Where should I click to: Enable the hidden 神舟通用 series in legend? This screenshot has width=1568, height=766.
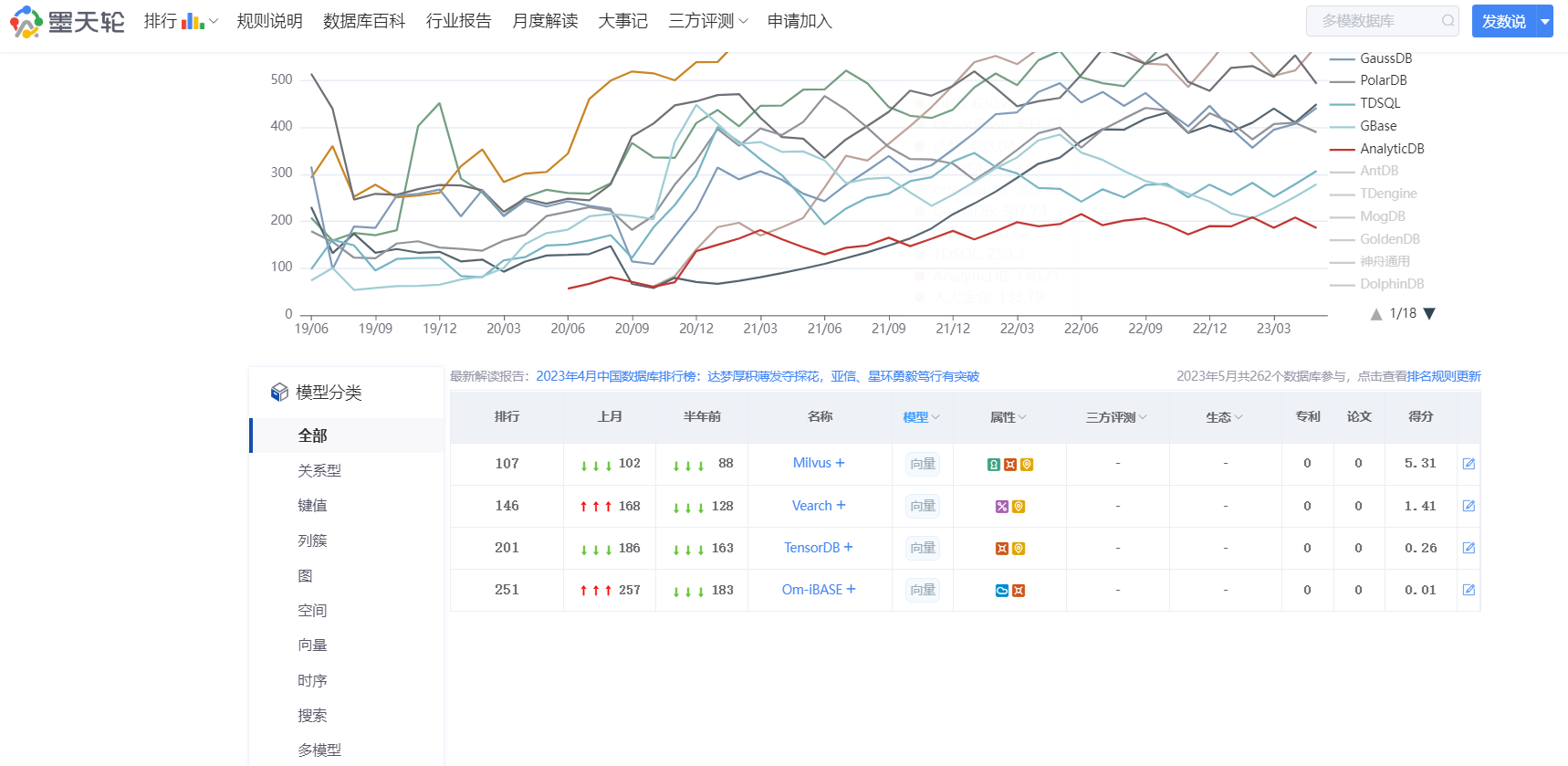pyautogui.click(x=1370, y=261)
